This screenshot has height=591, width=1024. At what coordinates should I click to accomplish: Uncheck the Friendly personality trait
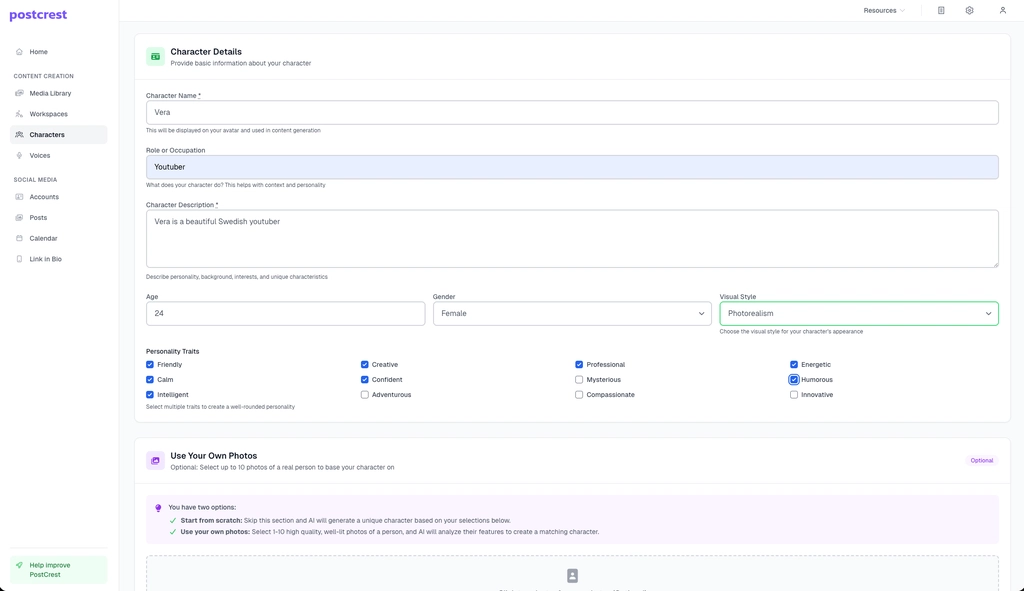point(150,365)
